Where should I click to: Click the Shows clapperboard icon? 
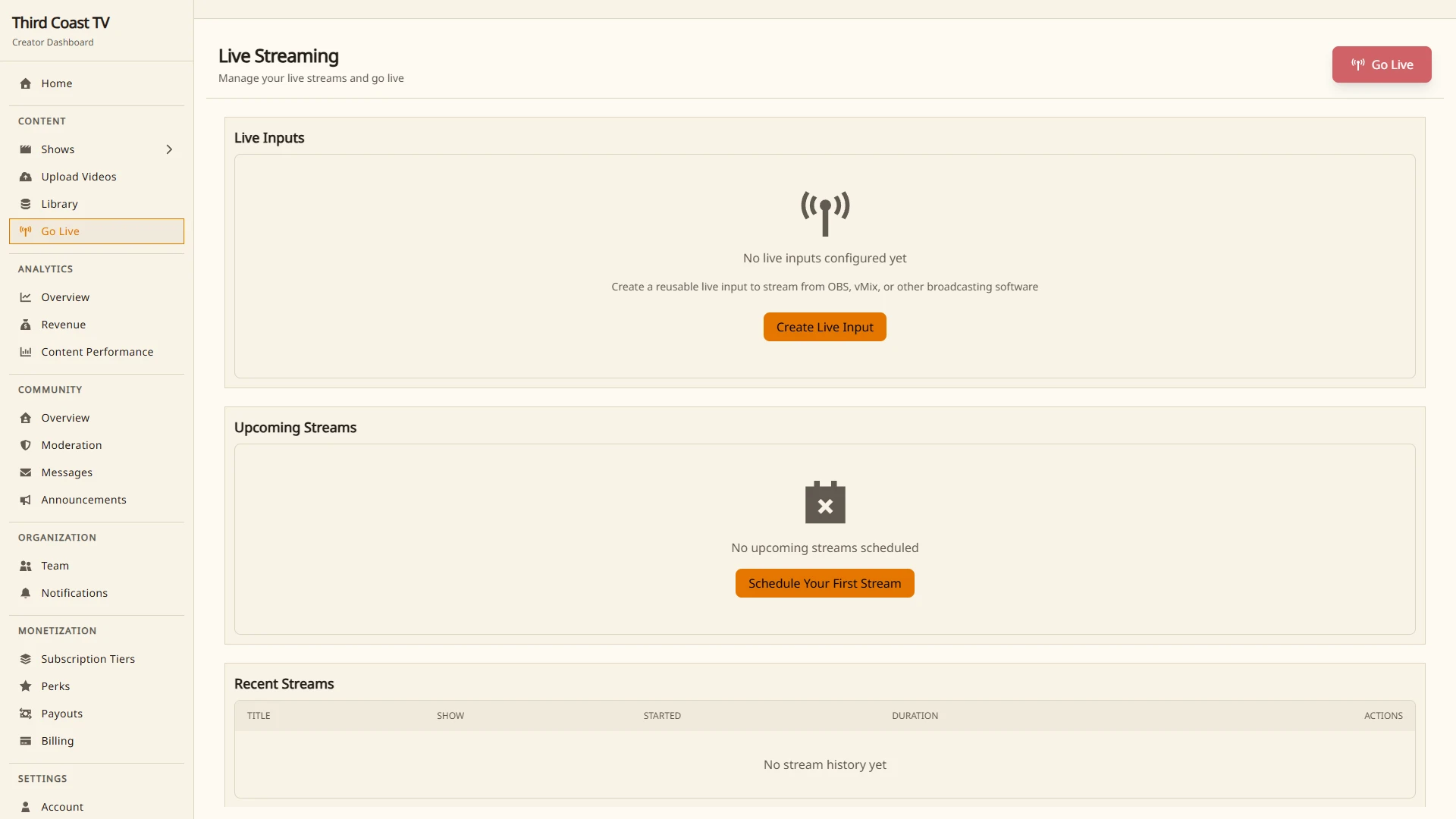(x=26, y=149)
